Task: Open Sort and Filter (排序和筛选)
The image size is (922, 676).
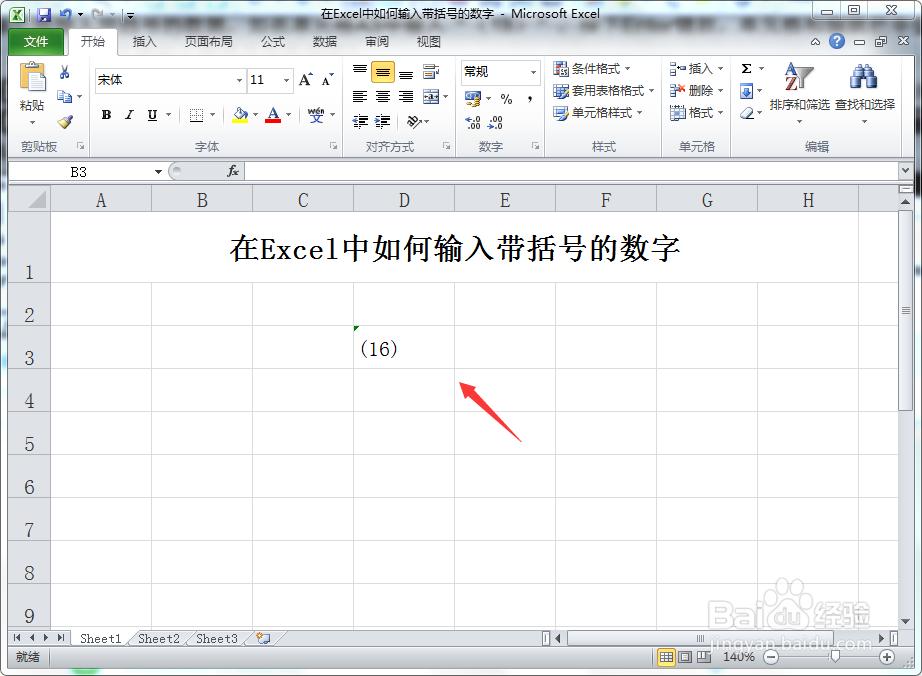Action: point(799,93)
